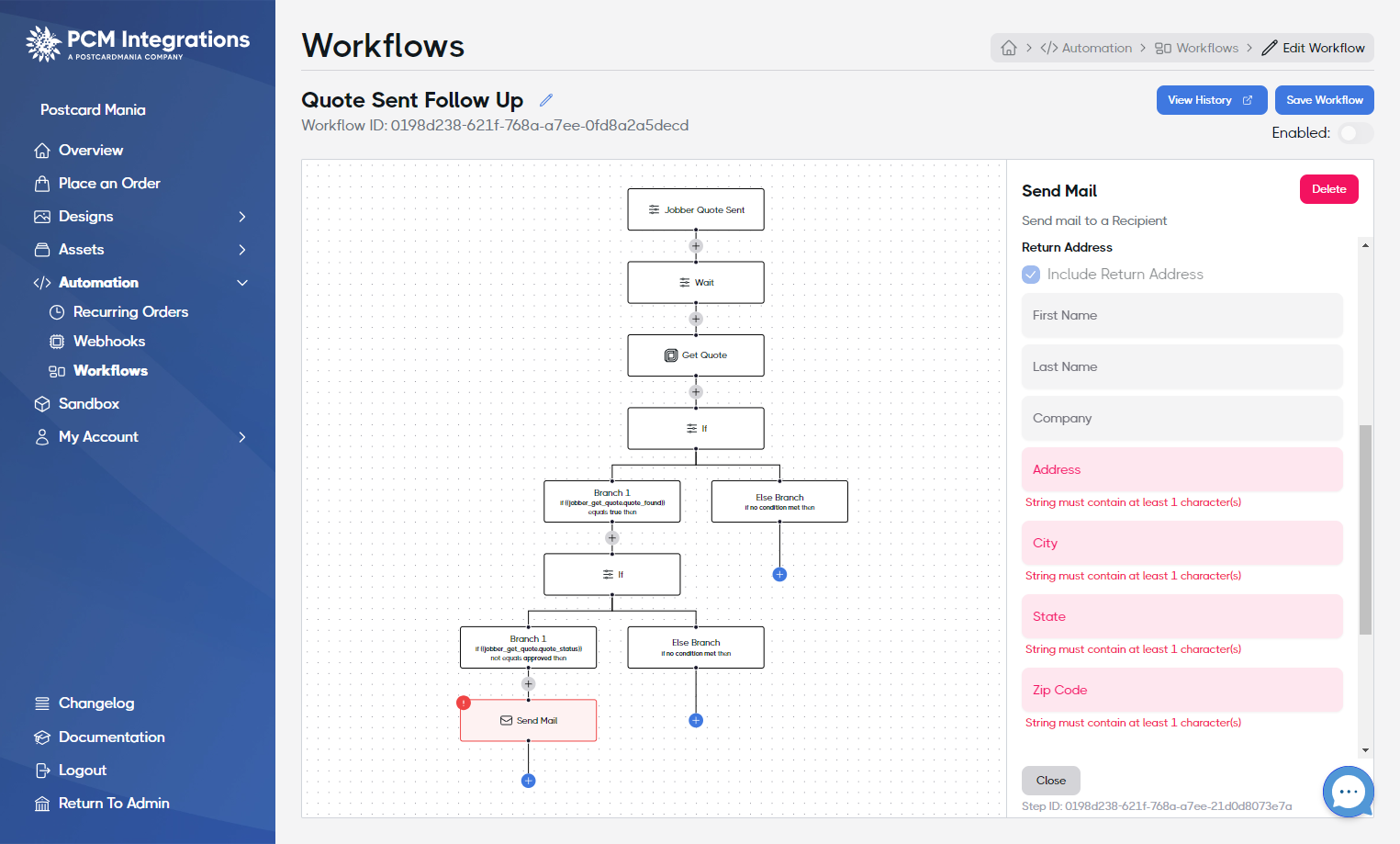Click the pencil icon to rename workflow
The height and width of the screenshot is (844, 1400).
546,100
